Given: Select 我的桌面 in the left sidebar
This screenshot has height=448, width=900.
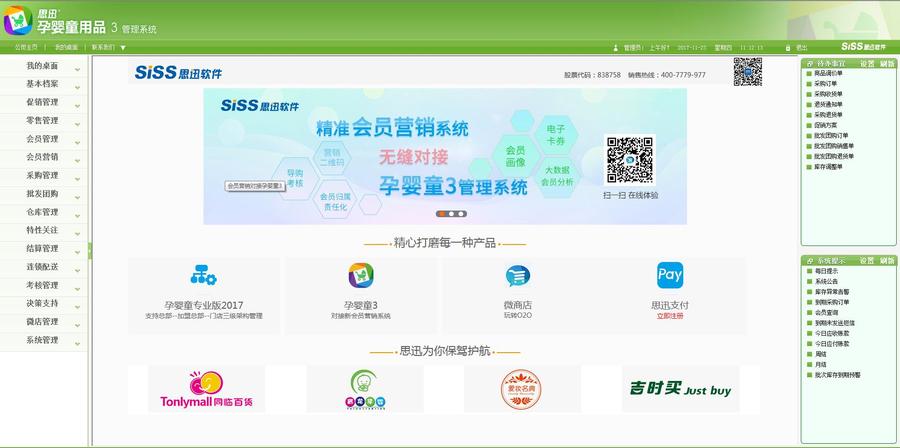Looking at the screenshot, I should click(43, 65).
